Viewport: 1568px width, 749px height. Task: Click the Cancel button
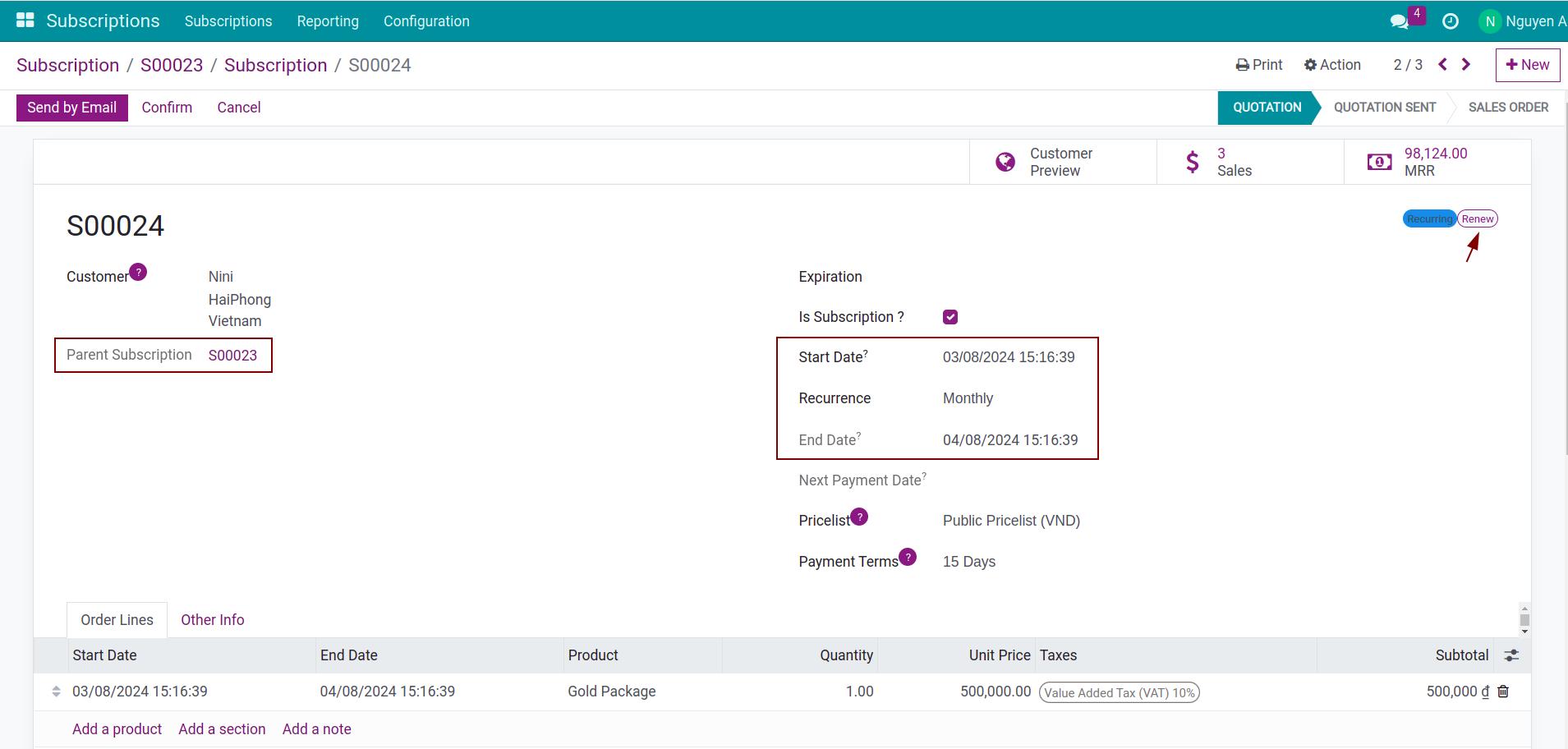[239, 108]
